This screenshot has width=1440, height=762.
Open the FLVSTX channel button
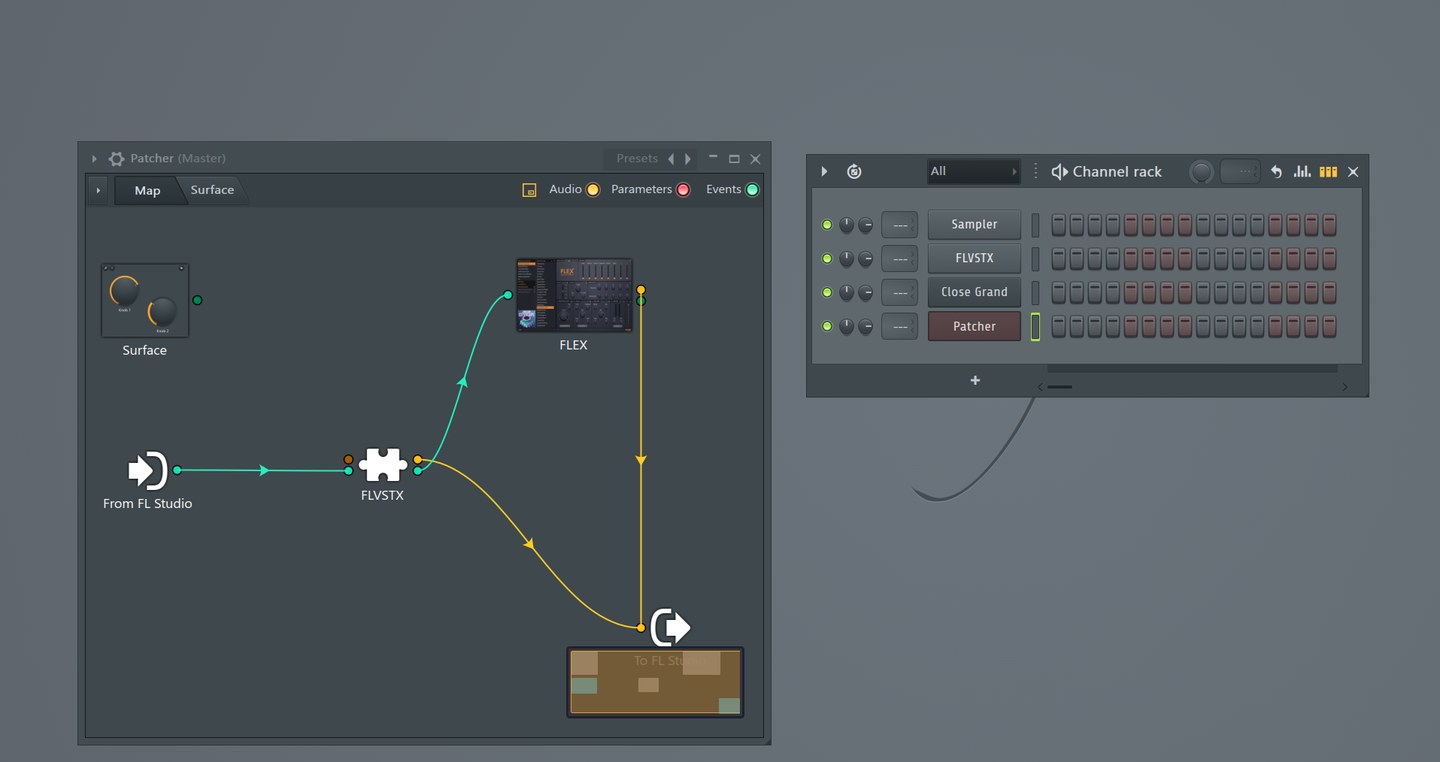pyautogui.click(x=974, y=259)
